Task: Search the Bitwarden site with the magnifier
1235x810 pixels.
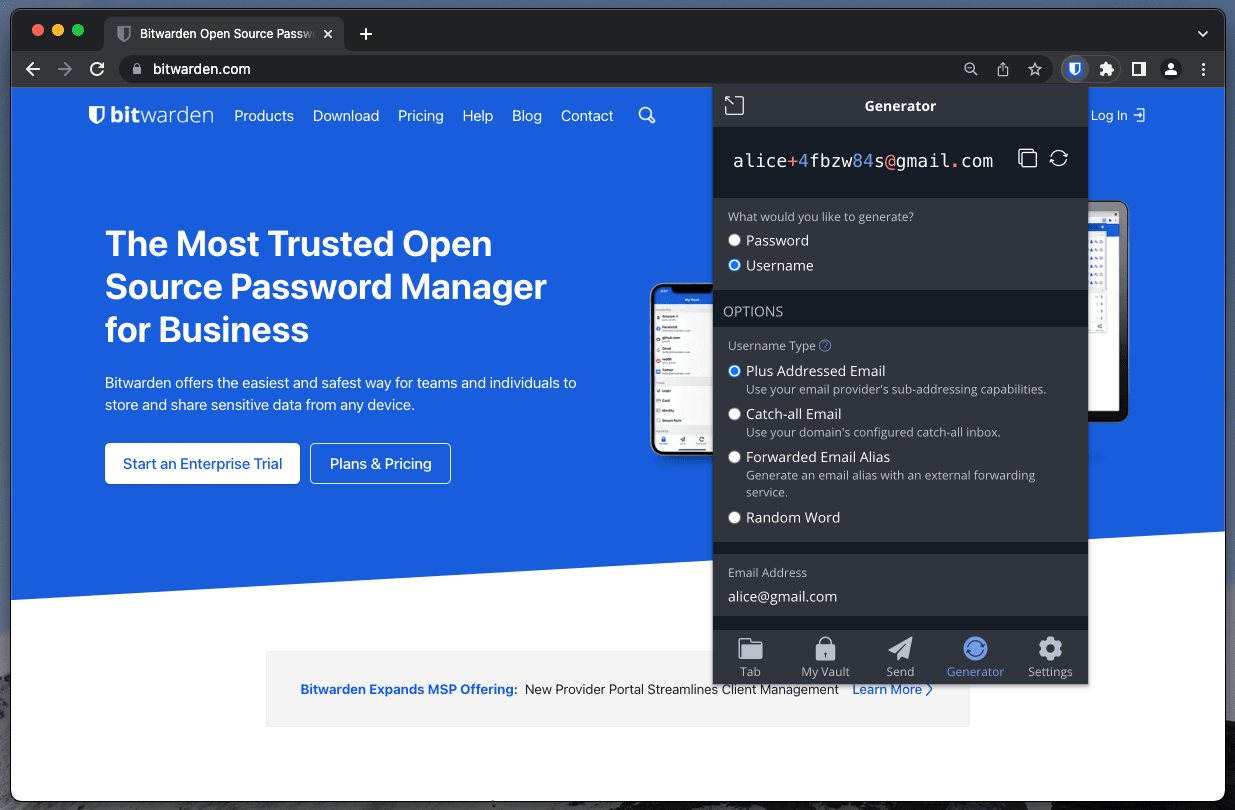Action: [x=647, y=115]
